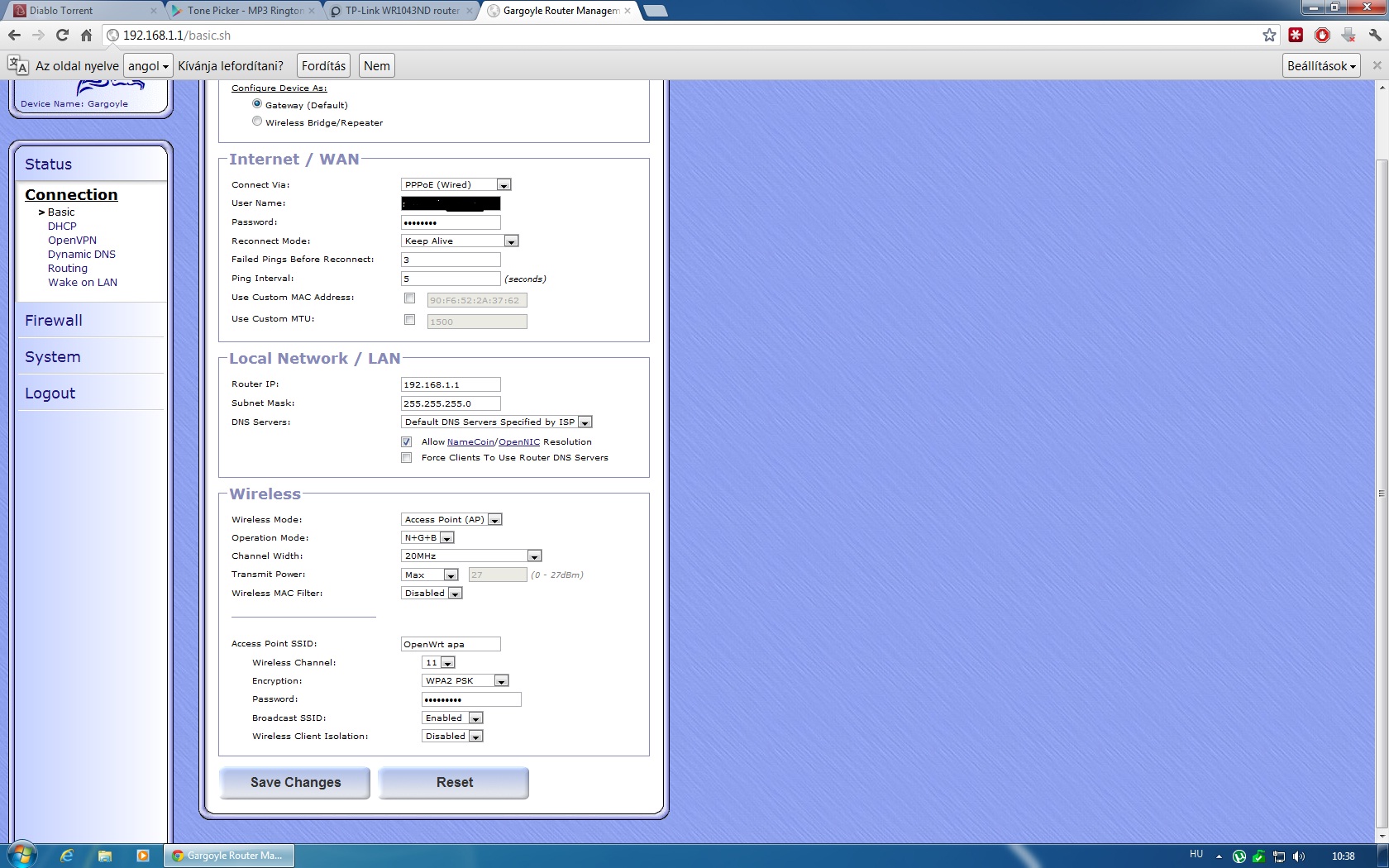Open the angol language dropdown
The width and height of the screenshot is (1389, 868).
point(148,65)
